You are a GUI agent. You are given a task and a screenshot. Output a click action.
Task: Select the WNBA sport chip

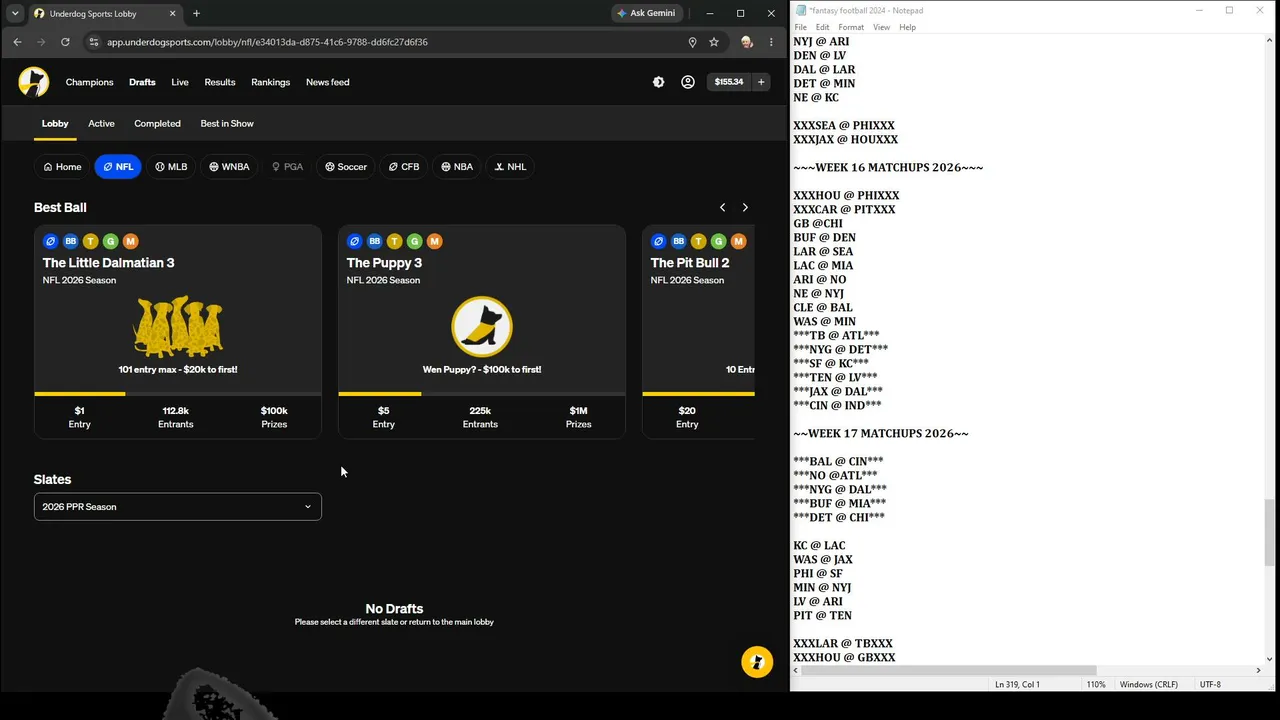pos(229,167)
